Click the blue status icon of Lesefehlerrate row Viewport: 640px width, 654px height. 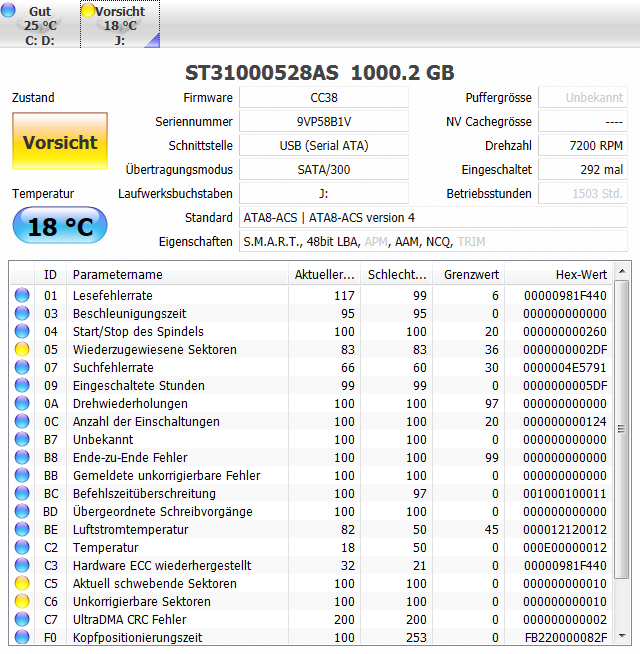coord(22,295)
